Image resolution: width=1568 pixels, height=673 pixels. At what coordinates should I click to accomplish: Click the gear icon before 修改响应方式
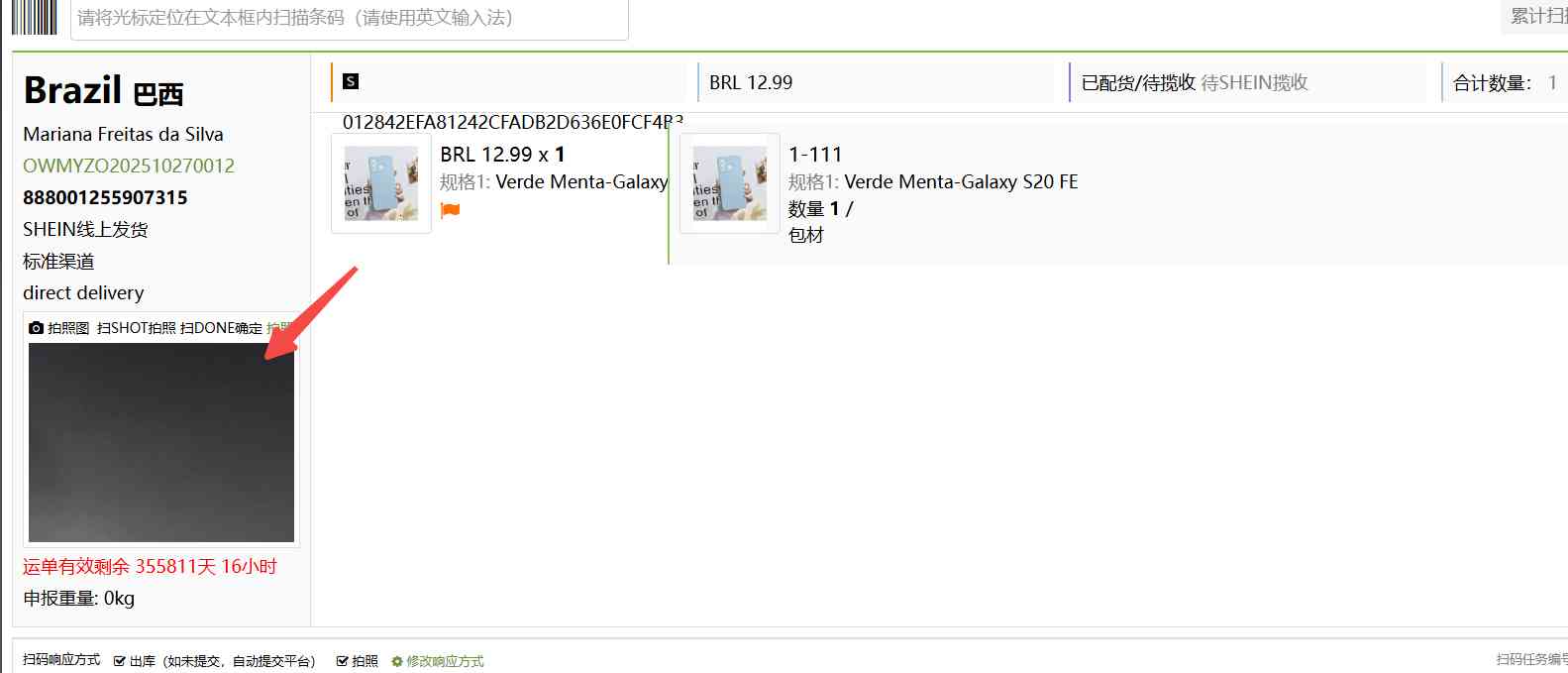(x=397, y=661)
